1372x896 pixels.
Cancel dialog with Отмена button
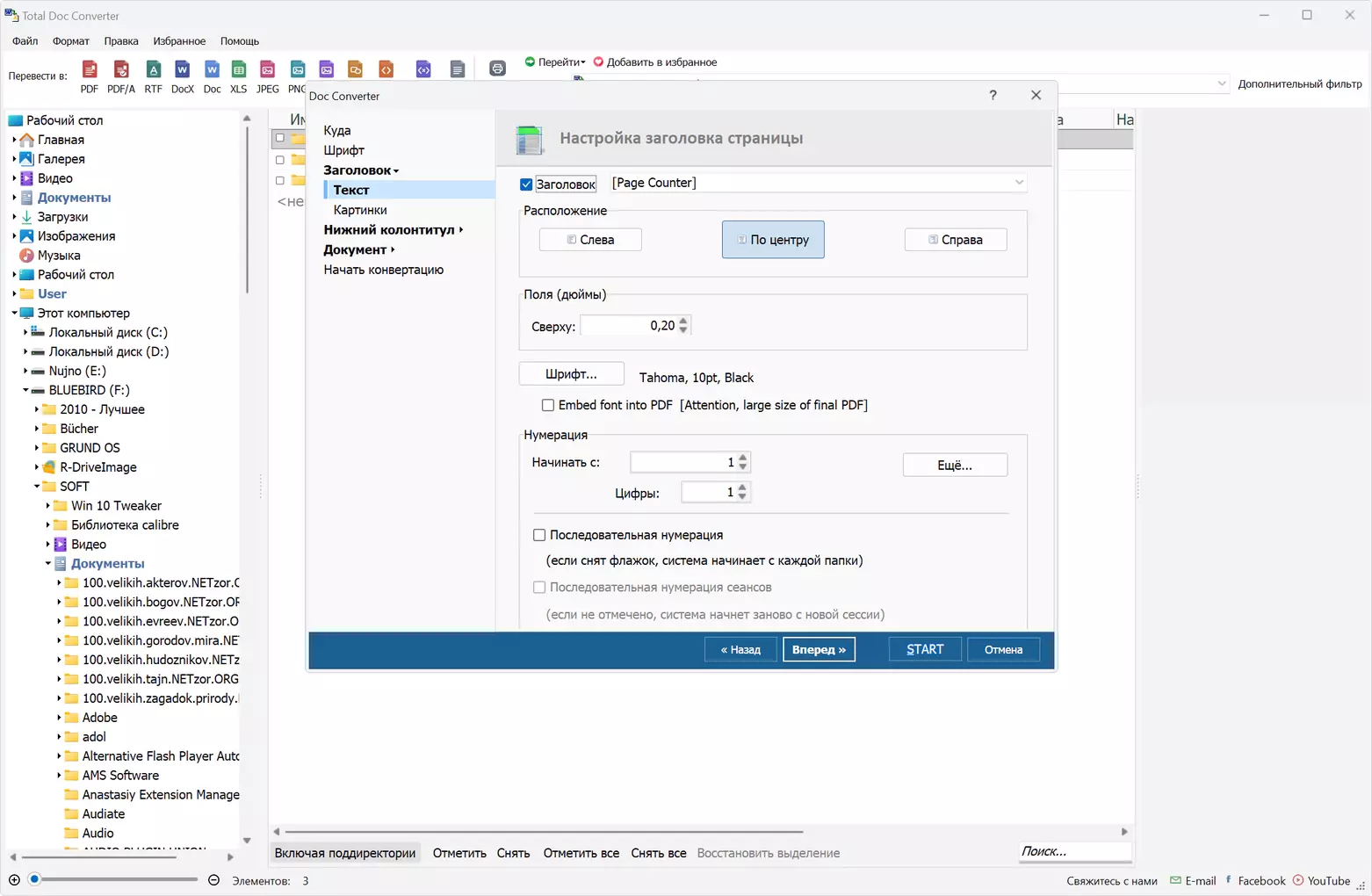1003,649
